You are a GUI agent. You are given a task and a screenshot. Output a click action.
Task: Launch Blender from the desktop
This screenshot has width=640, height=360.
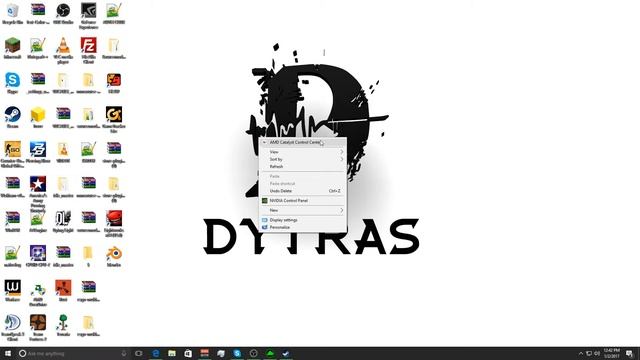[113, 253]
